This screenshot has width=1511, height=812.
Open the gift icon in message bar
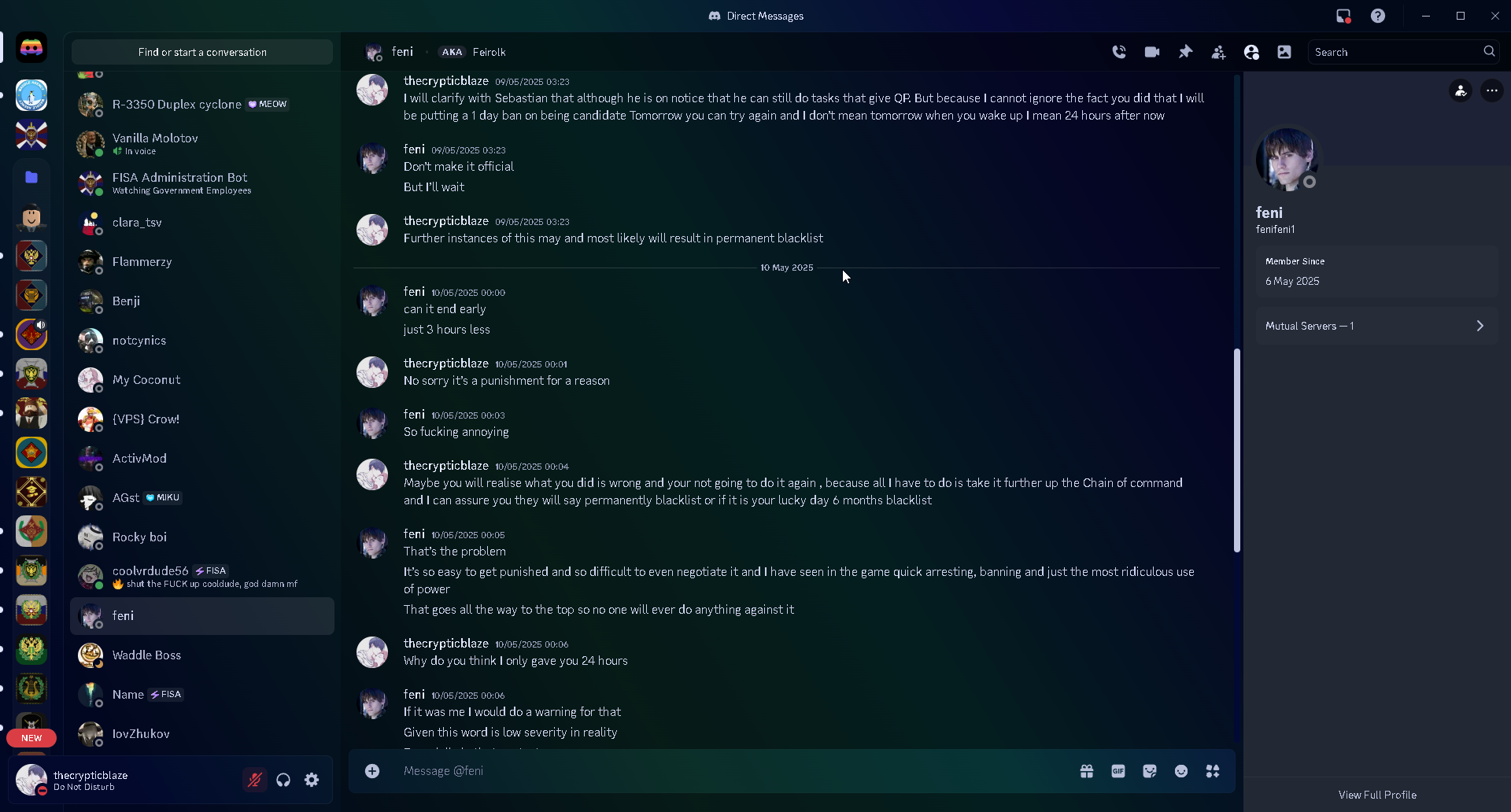pyautogui.click(x=1087, y=771)
